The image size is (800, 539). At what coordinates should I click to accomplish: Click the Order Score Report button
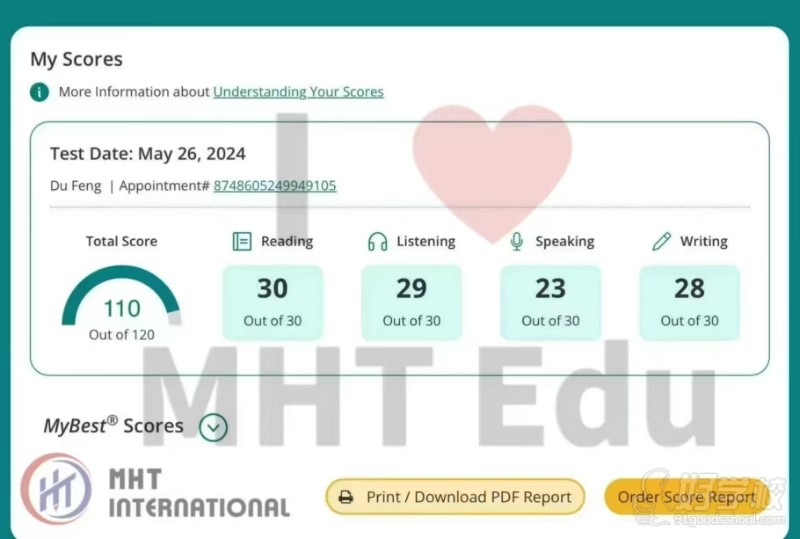pos(686,497)
